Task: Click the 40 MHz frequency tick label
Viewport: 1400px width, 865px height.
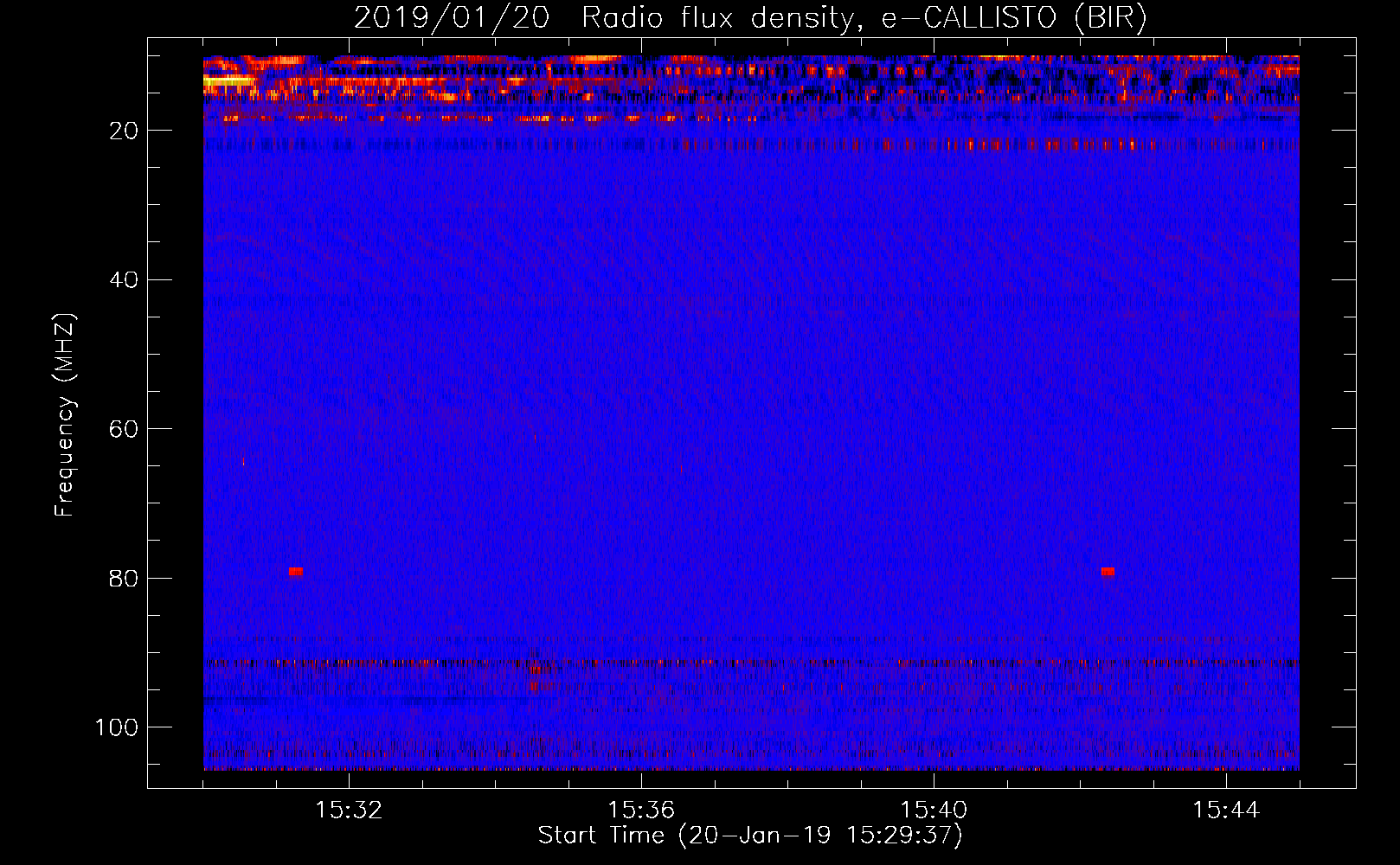Action: 125,280
